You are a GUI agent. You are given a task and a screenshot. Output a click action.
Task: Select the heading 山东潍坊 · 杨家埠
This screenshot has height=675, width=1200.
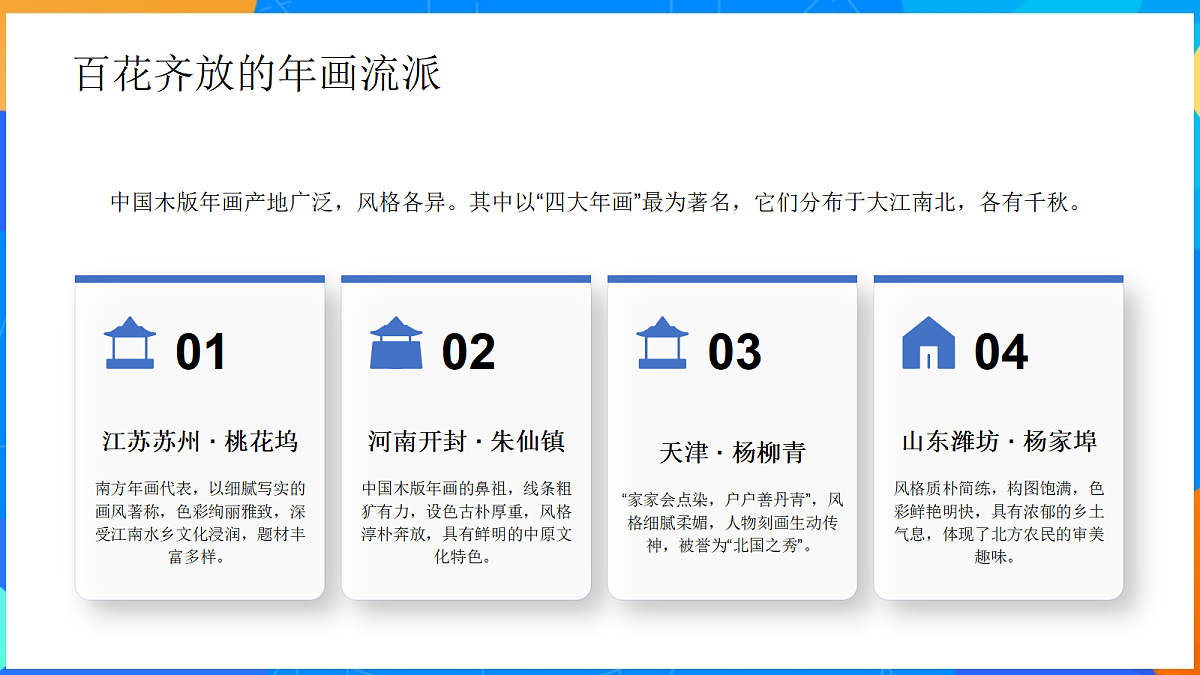tap(999, 441)
